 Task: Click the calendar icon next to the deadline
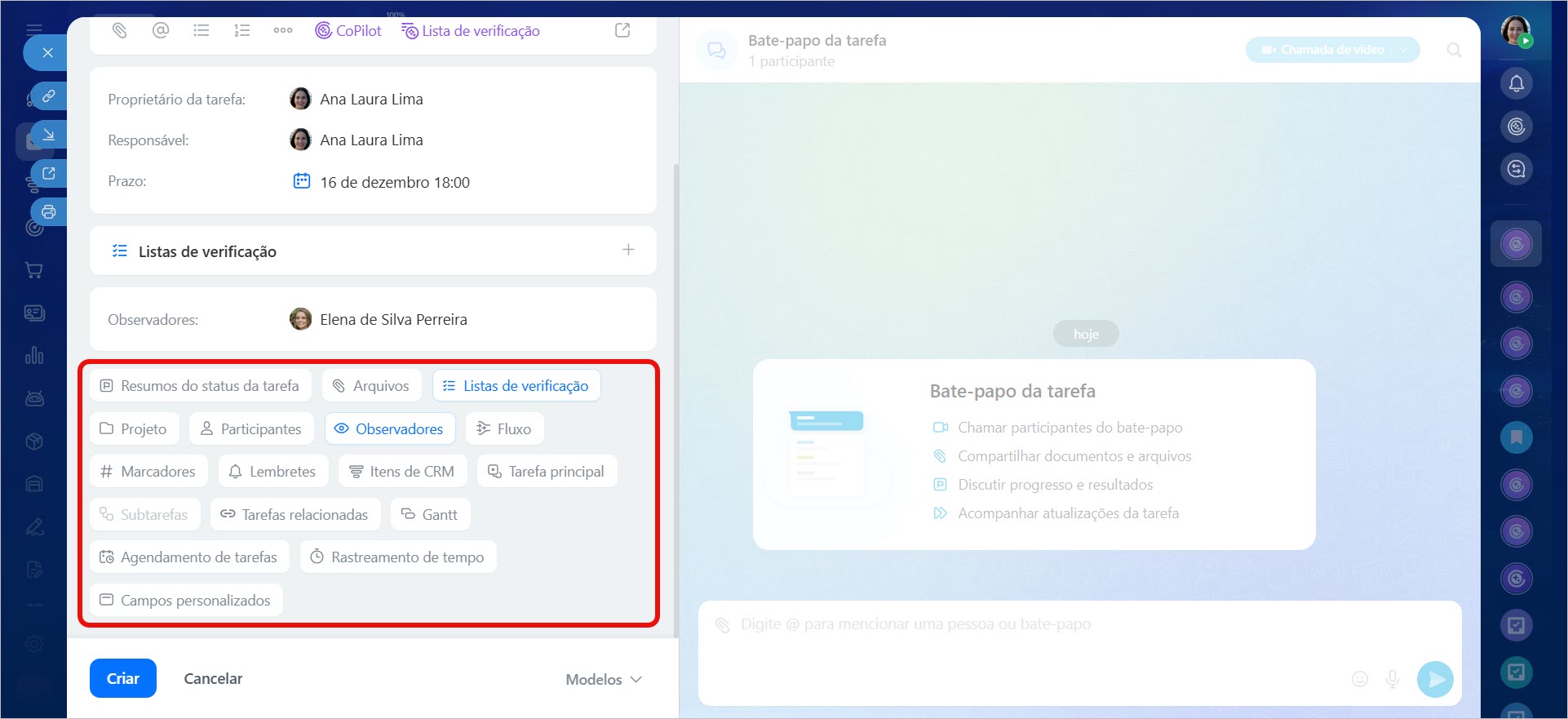(301, 181)
